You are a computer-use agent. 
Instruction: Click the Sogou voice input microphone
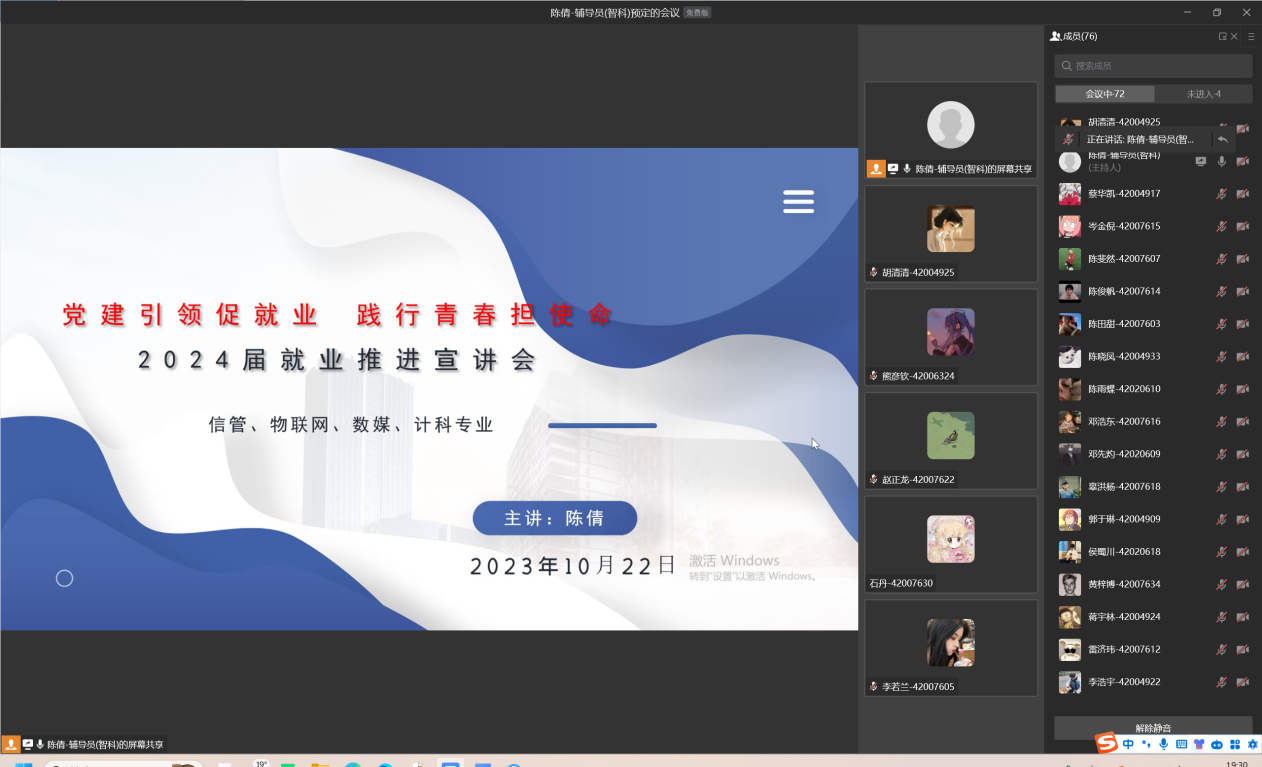(x=1164, y=744)
